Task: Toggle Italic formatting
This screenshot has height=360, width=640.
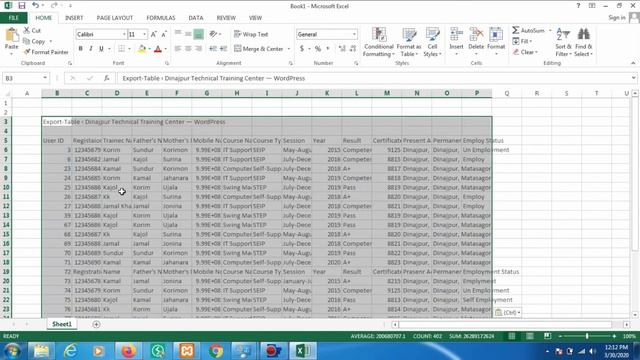Action: [x=91, y=49]
